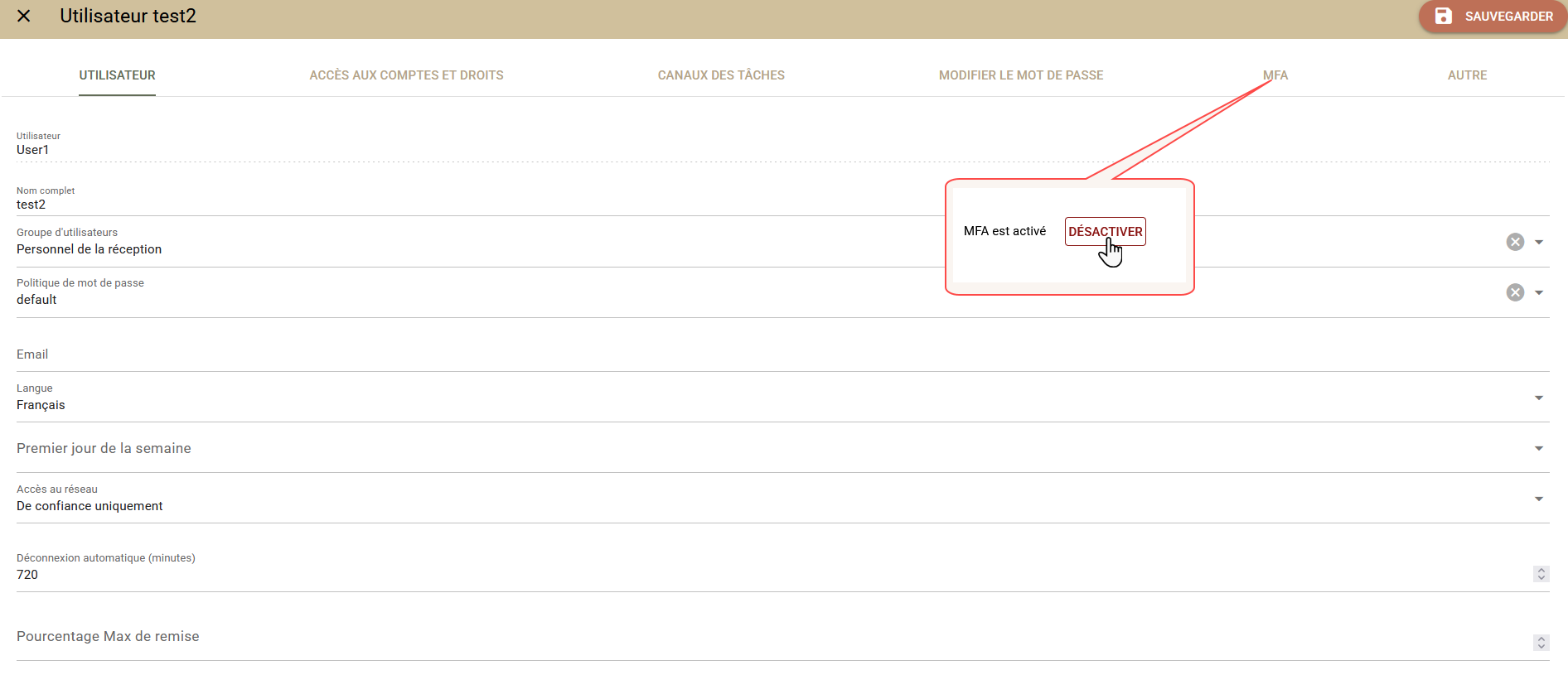Open the Autre tab
This screenshot has height=675, width=1568.
point(1467,75)
